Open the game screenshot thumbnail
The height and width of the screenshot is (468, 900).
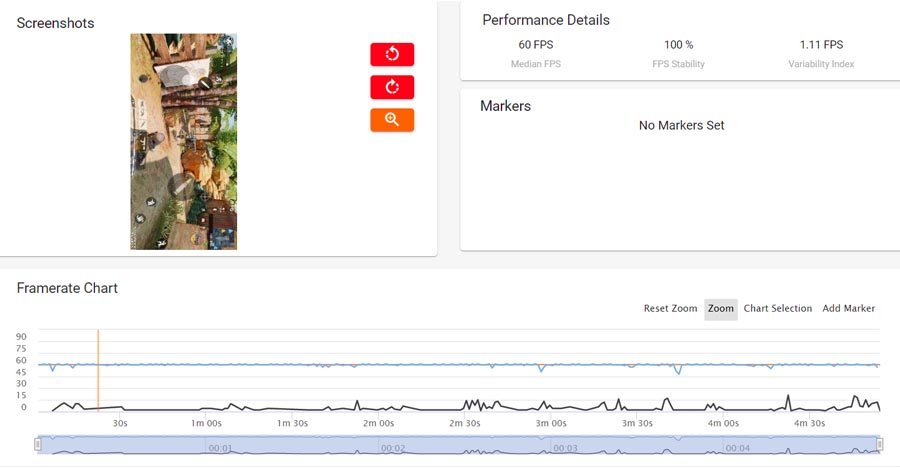183,141
